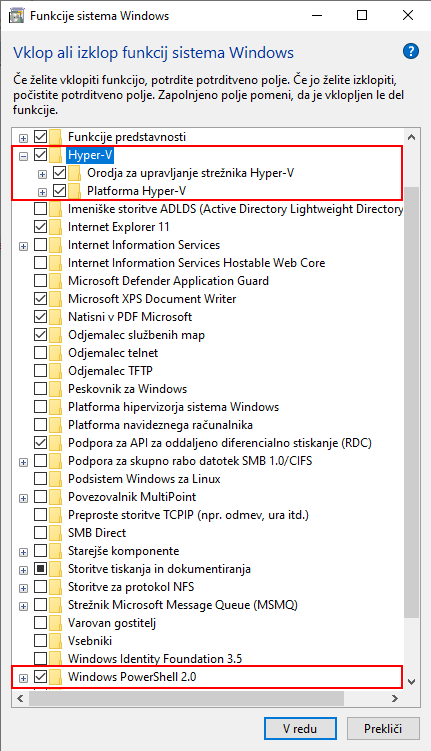The image size is (431, 751).
Task: Click the Vsebniki folder icon
Action: tap(56, 641)
